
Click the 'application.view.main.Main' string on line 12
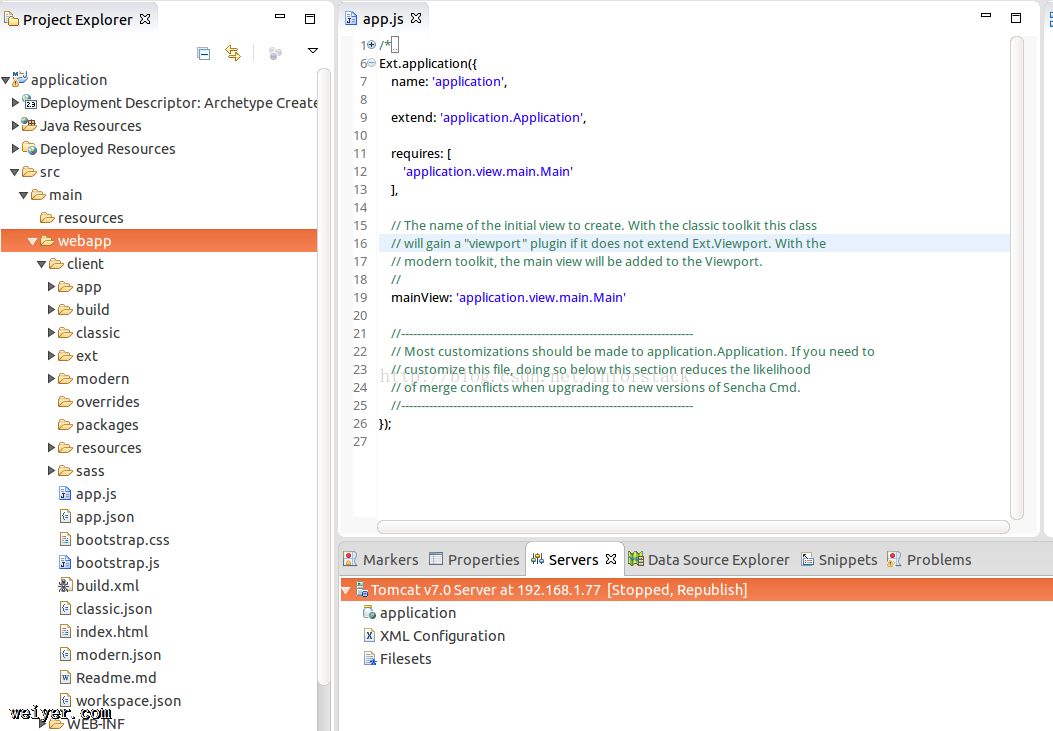click(488, 171)
